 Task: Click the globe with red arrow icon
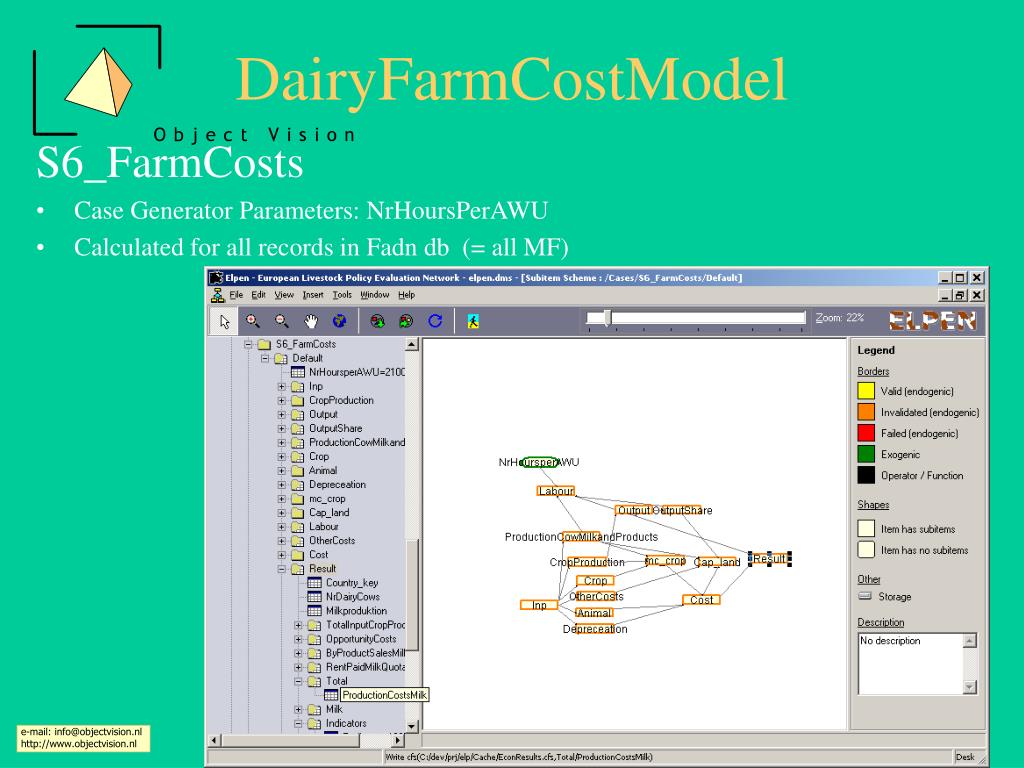406,321
